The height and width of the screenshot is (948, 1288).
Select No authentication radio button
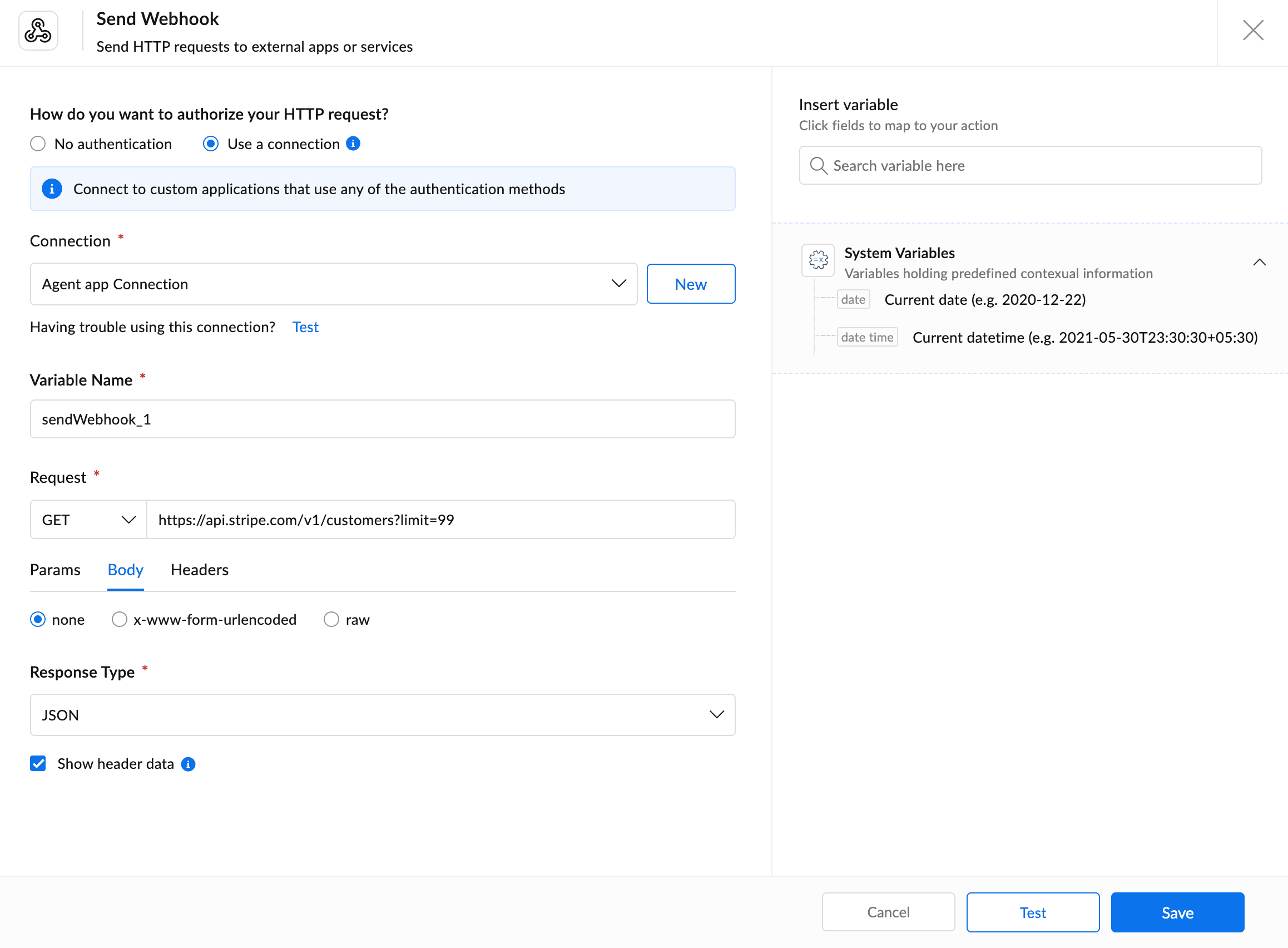(x=37, y=144)
